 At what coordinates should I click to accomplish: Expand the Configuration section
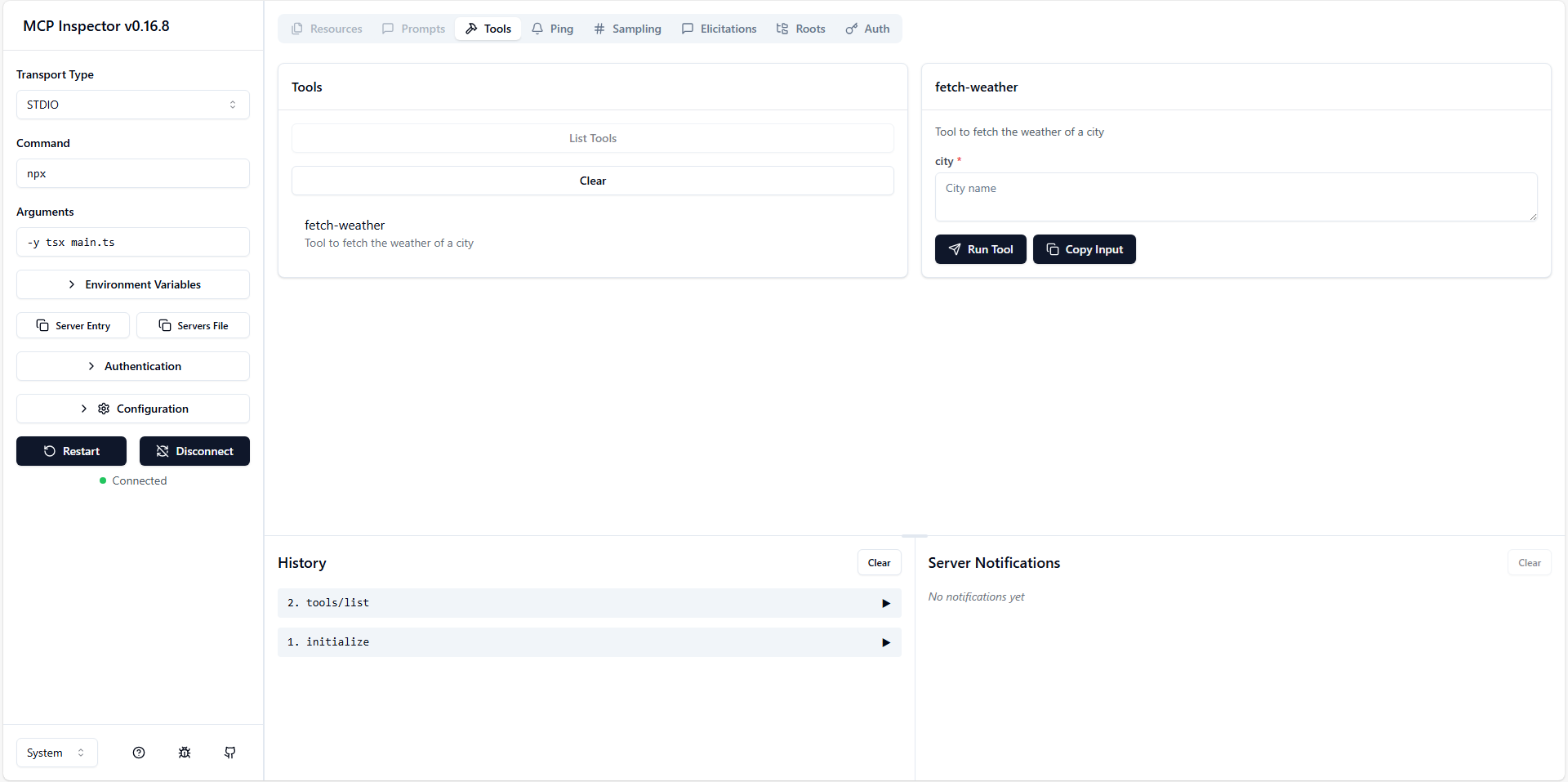(133, 409)
